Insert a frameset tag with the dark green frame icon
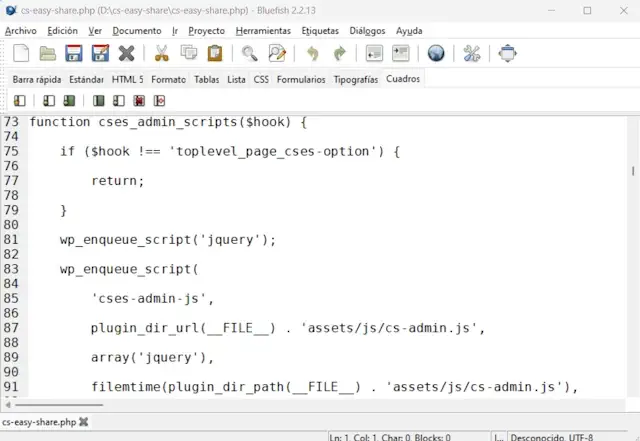This screenshot has height=441, width=640. (x=98, y=100)
